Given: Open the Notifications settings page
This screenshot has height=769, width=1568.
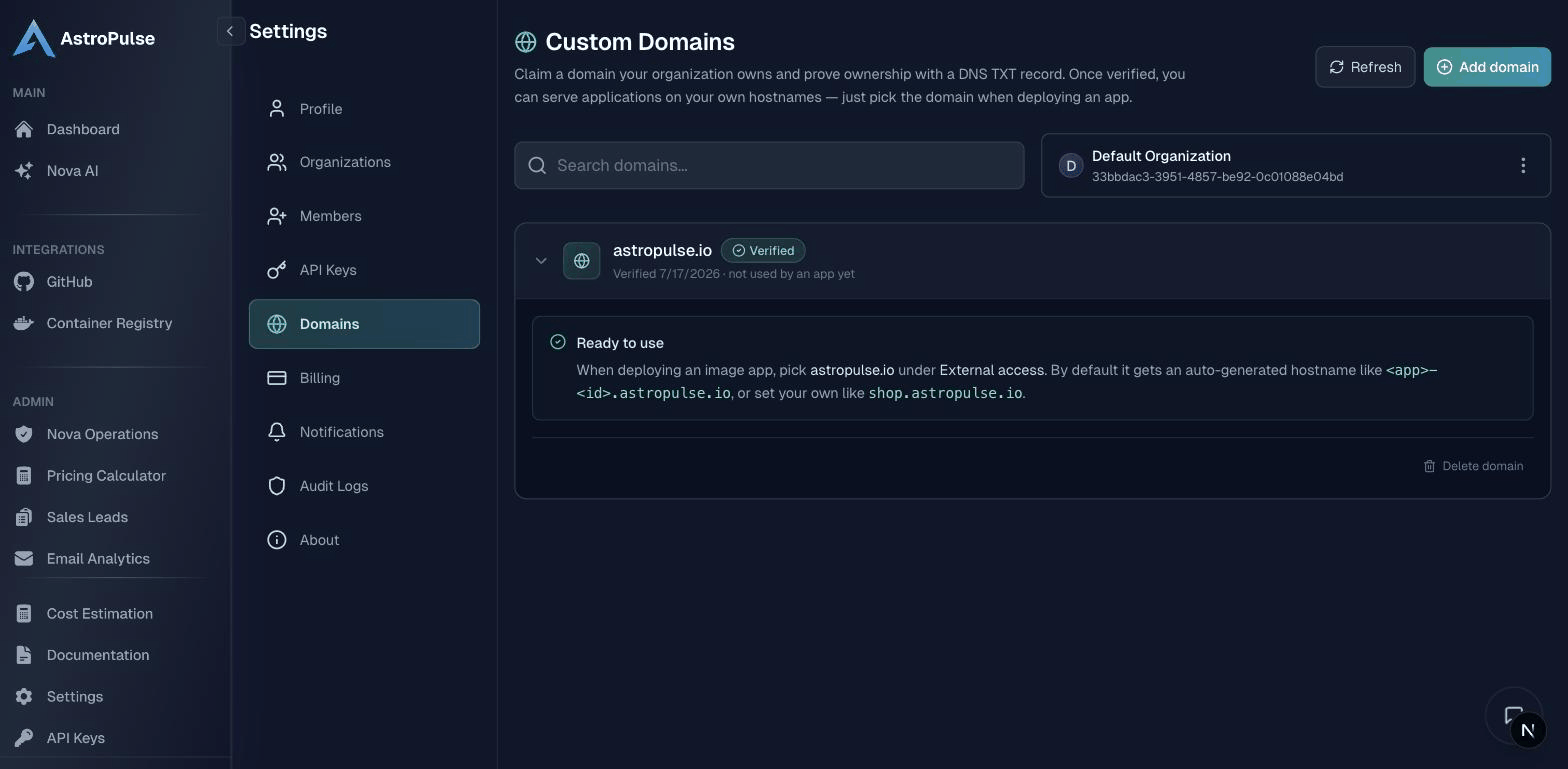Looking at the screenshot, I should [x=364, y=432].
